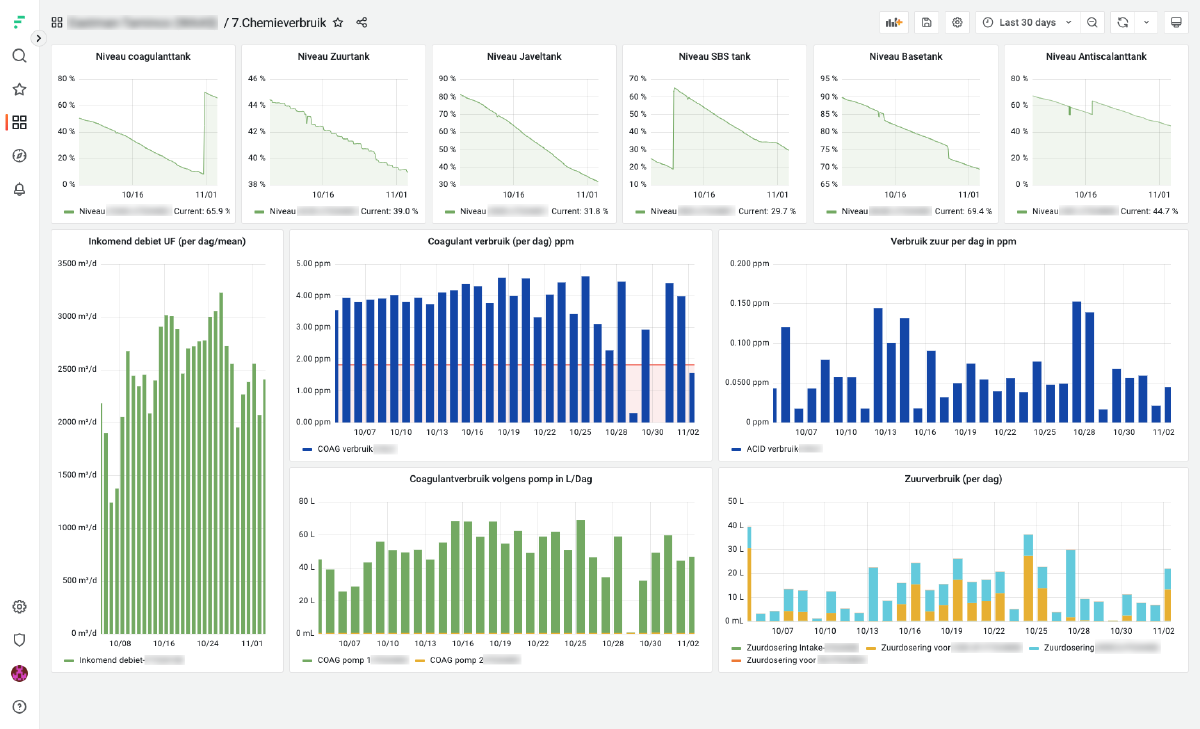Zoom out the time range
The width and height of the screenshot is (1200, 729).
[x=1093, y=22]
